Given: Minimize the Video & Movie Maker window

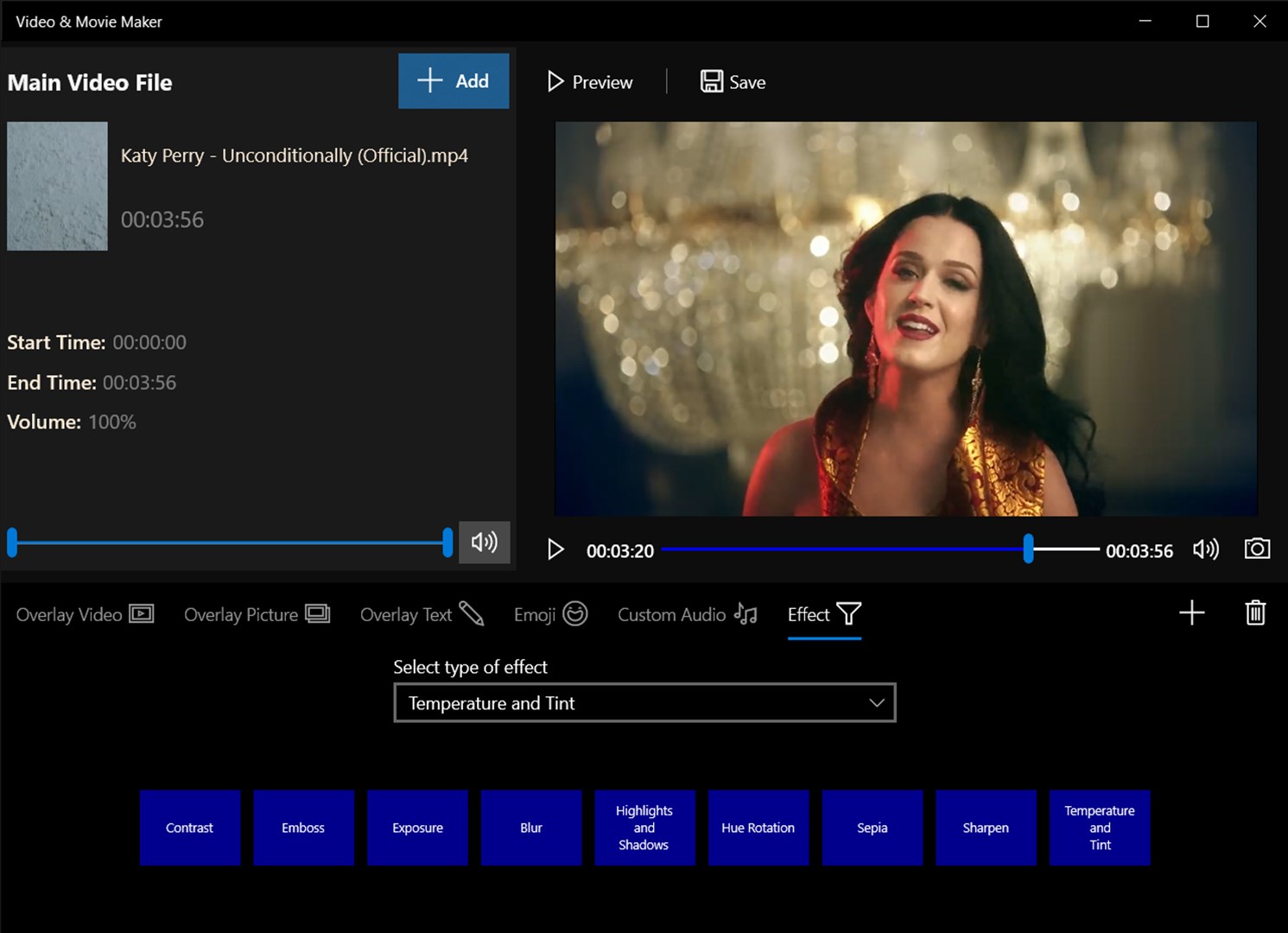Looking at the screenshot, I should point(1145,22).
